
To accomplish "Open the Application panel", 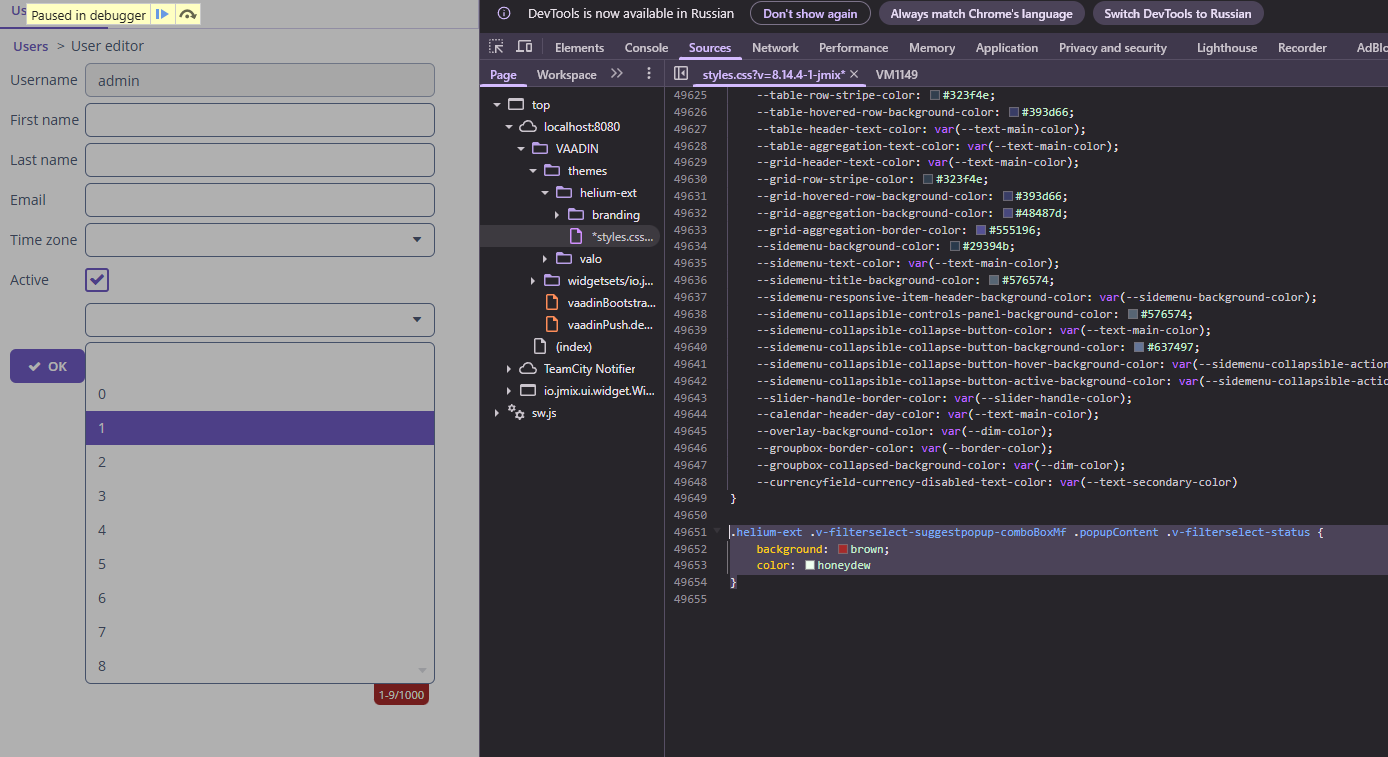I will (1007, 48).
